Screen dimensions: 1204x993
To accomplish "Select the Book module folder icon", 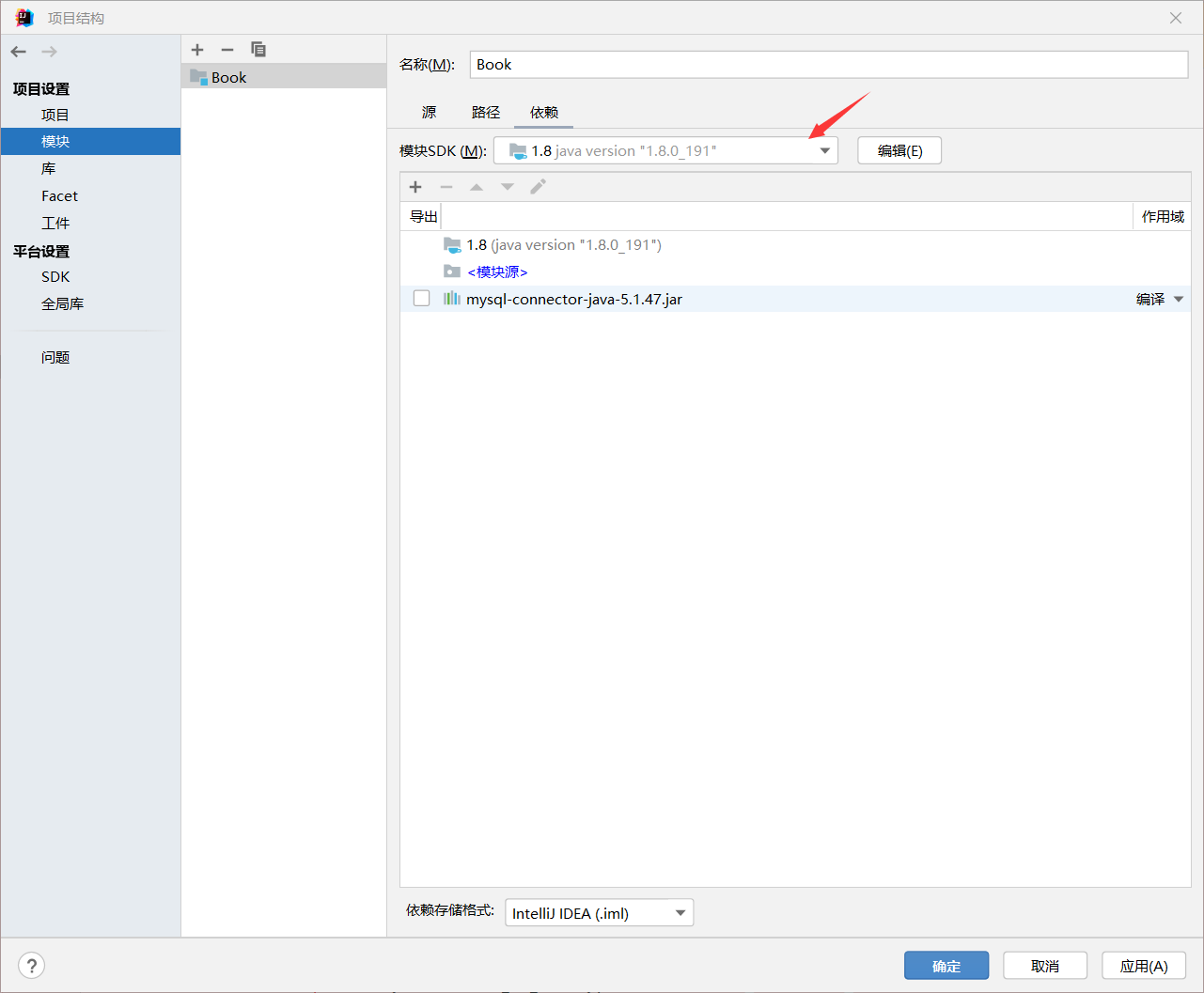I will 198,77.
